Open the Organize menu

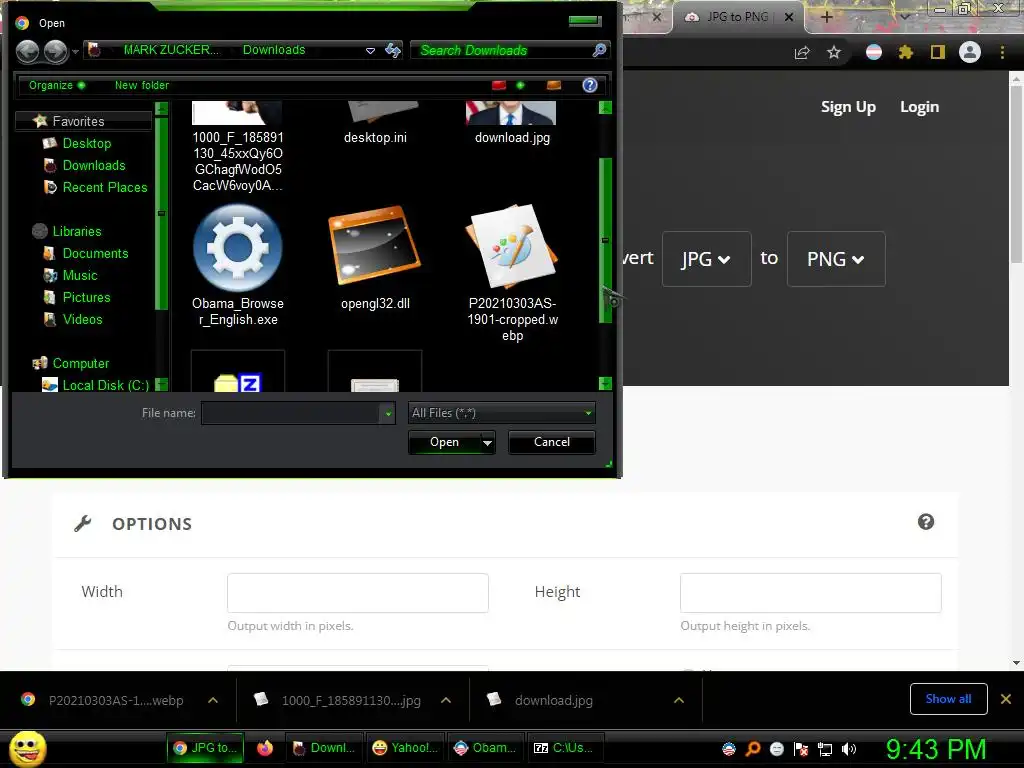coord(56,86)
